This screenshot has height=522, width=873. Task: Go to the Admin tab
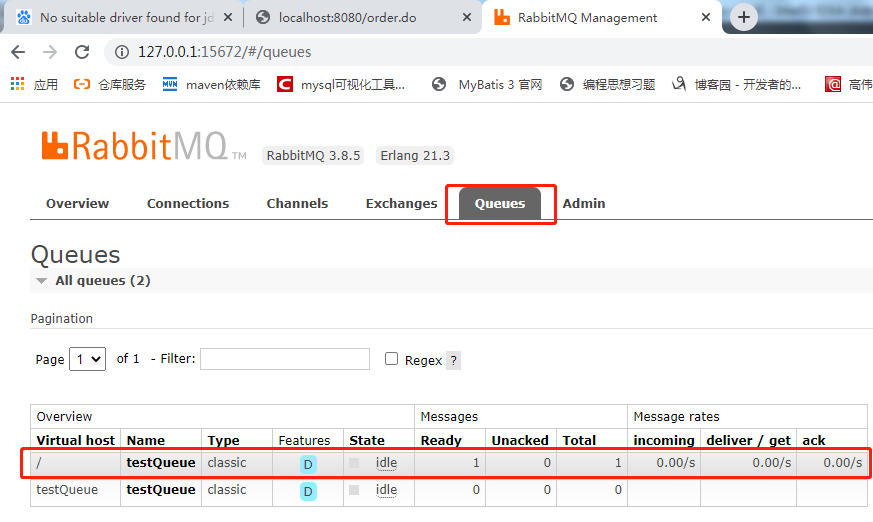point(583,204)
